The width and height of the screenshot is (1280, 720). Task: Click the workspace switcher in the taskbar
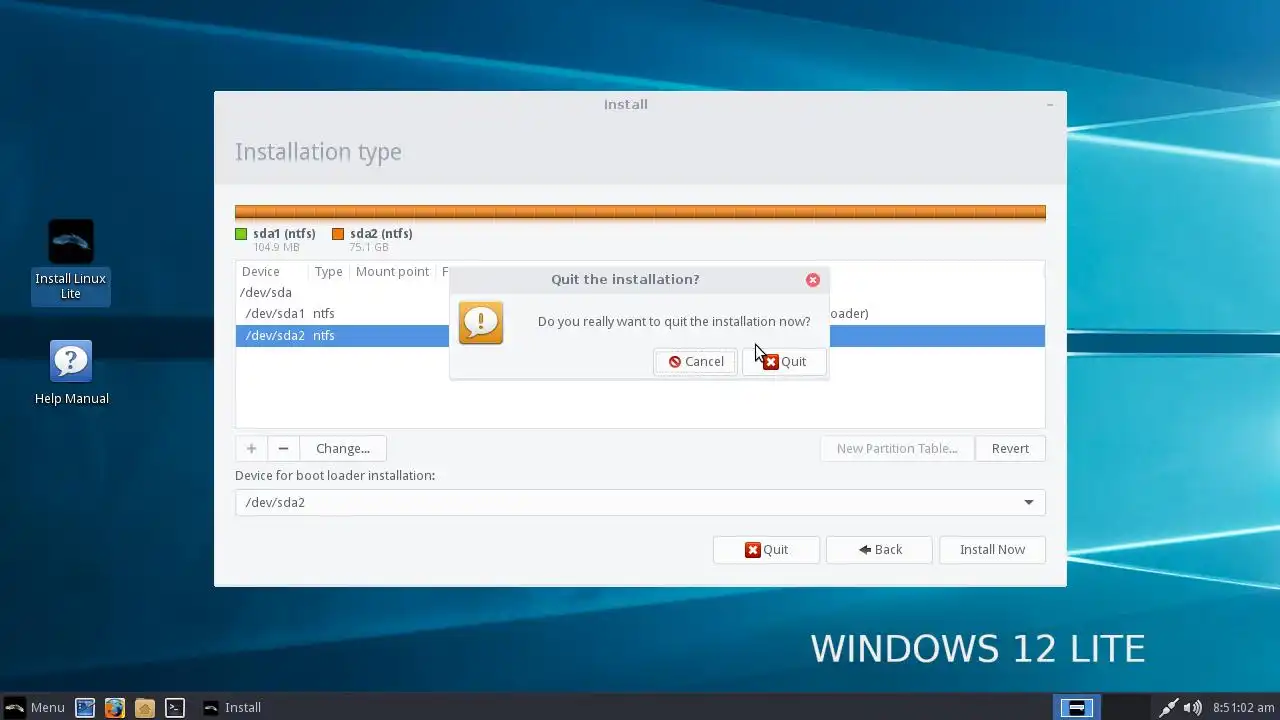[x=1077, y=707]
